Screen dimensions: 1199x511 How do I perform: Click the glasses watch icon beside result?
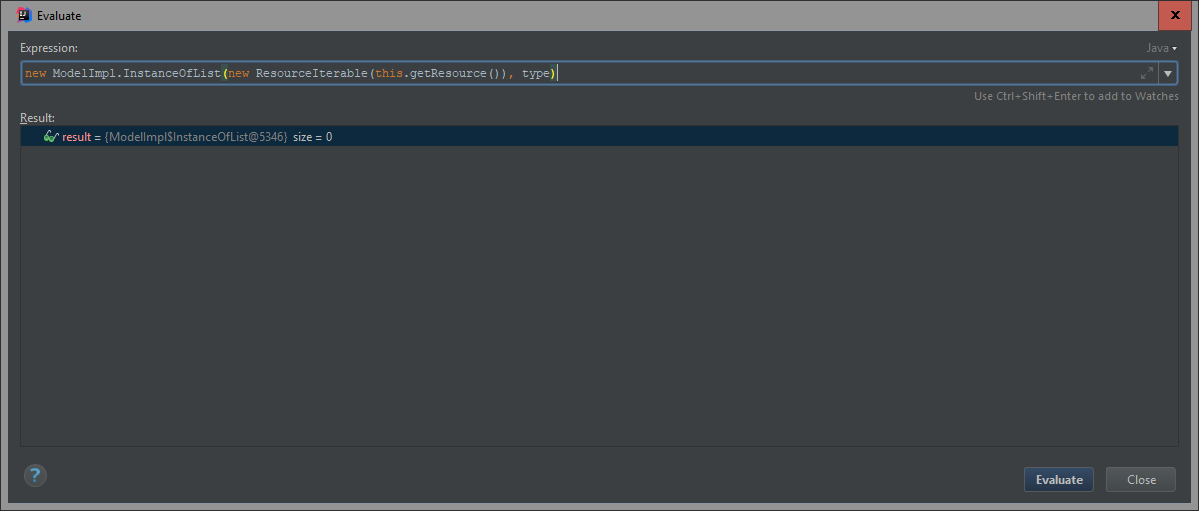[51, 137]
